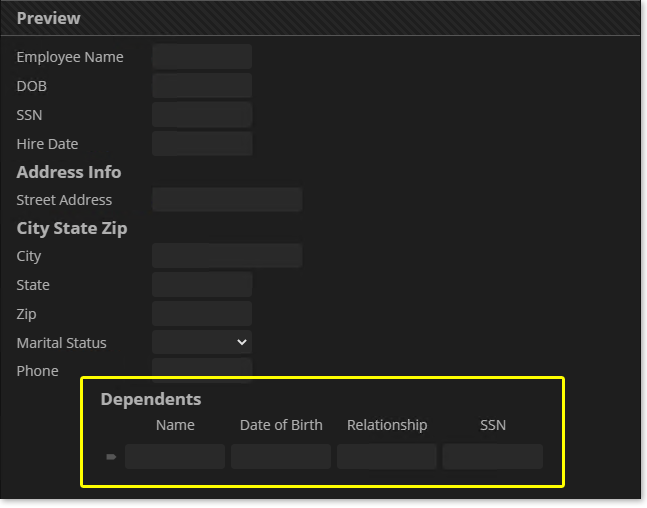Focus the Phone input field
Screen dimensions: 647x508
click(x=202, y=367)
